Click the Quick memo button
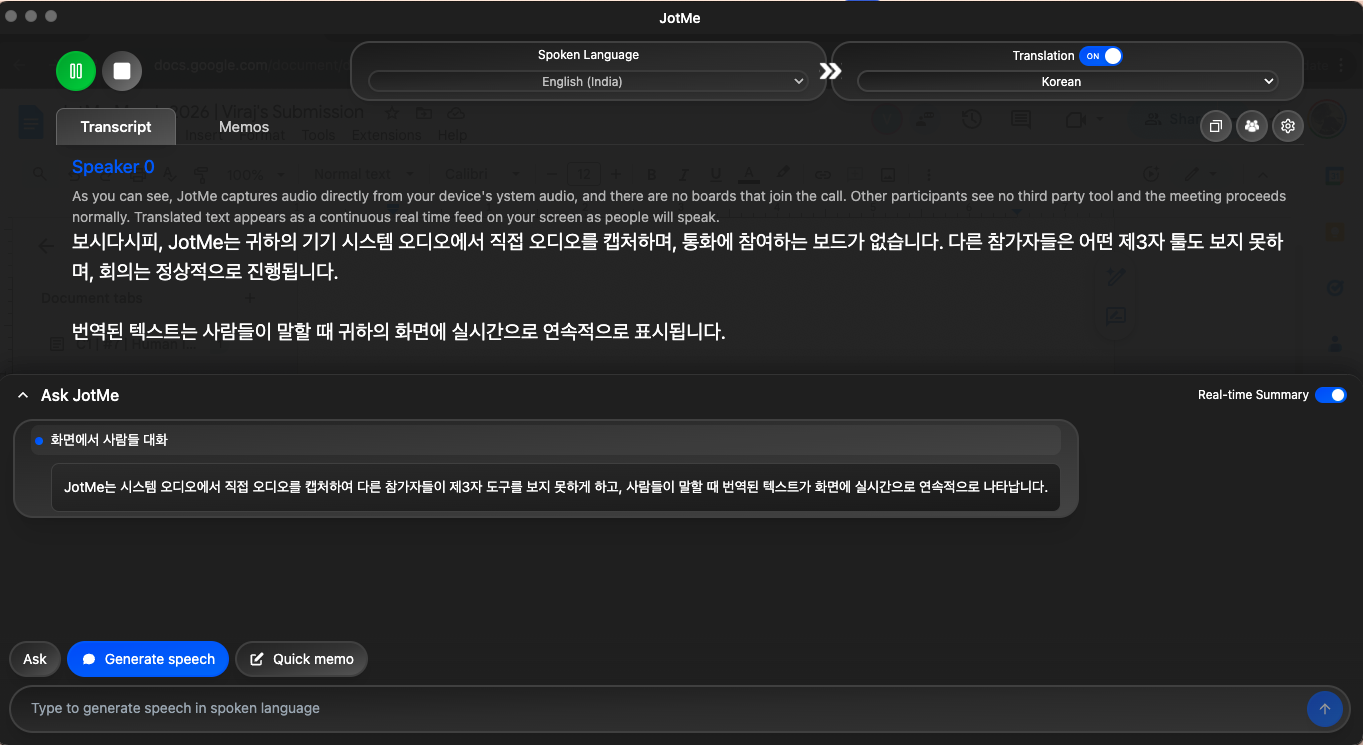Image resolution: width=1363 pixels, height=745 pixels. point(301,659)
